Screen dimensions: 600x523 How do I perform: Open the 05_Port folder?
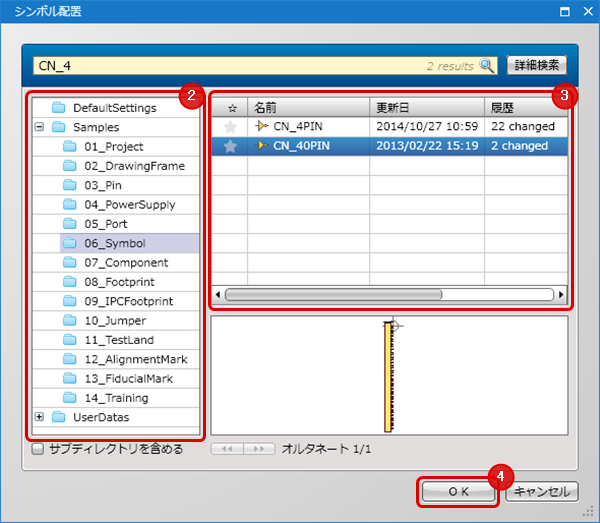tap(95, 224)
